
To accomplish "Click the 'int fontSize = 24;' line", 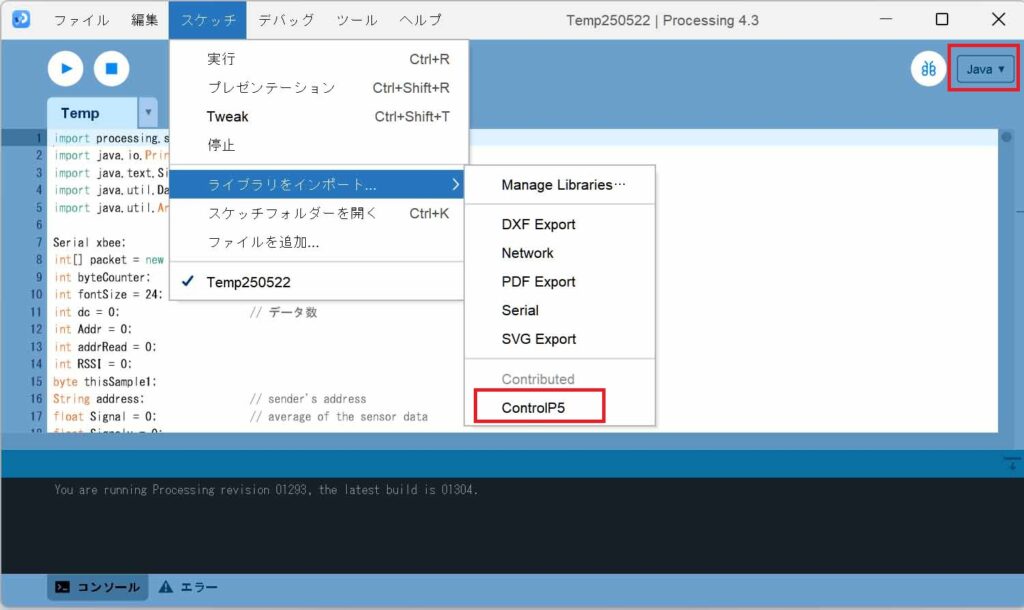I will [x=108, y=295].
